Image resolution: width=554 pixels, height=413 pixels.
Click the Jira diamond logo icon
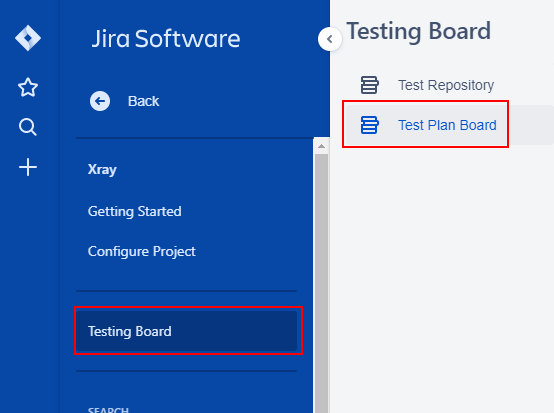(x=28, y=38)
